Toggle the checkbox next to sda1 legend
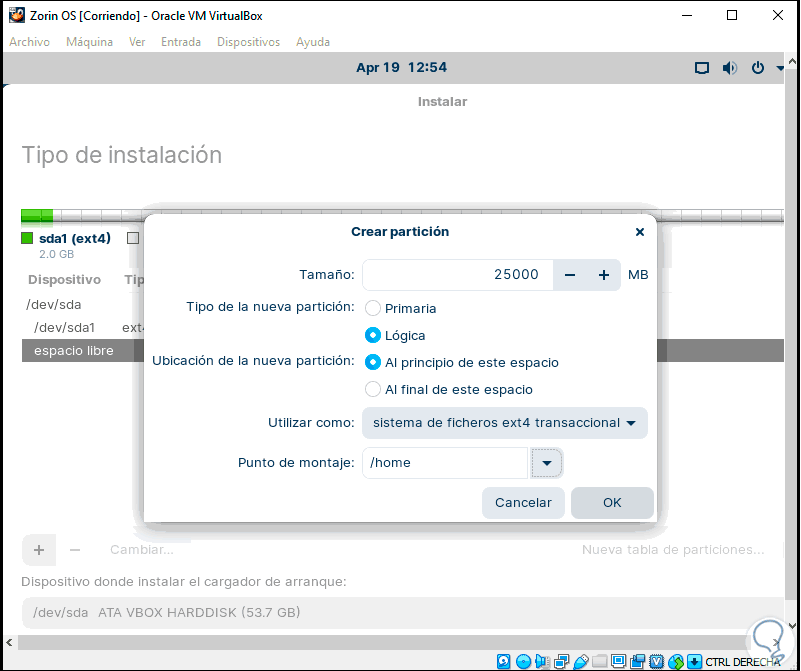This screenshot has width=801, height=671. (x=133, y=238)
